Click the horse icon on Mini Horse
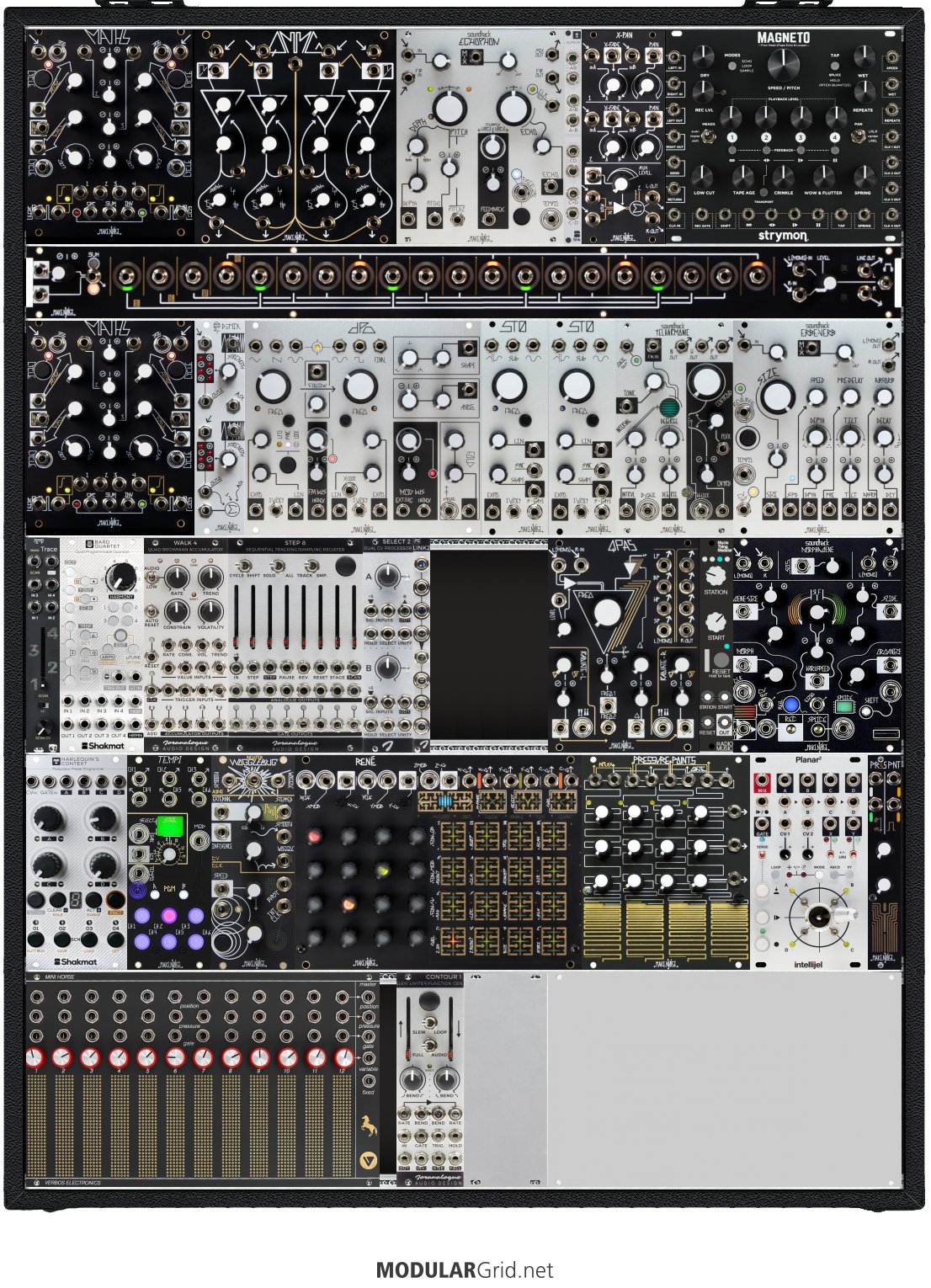931x1288 pixels. 367,1125
